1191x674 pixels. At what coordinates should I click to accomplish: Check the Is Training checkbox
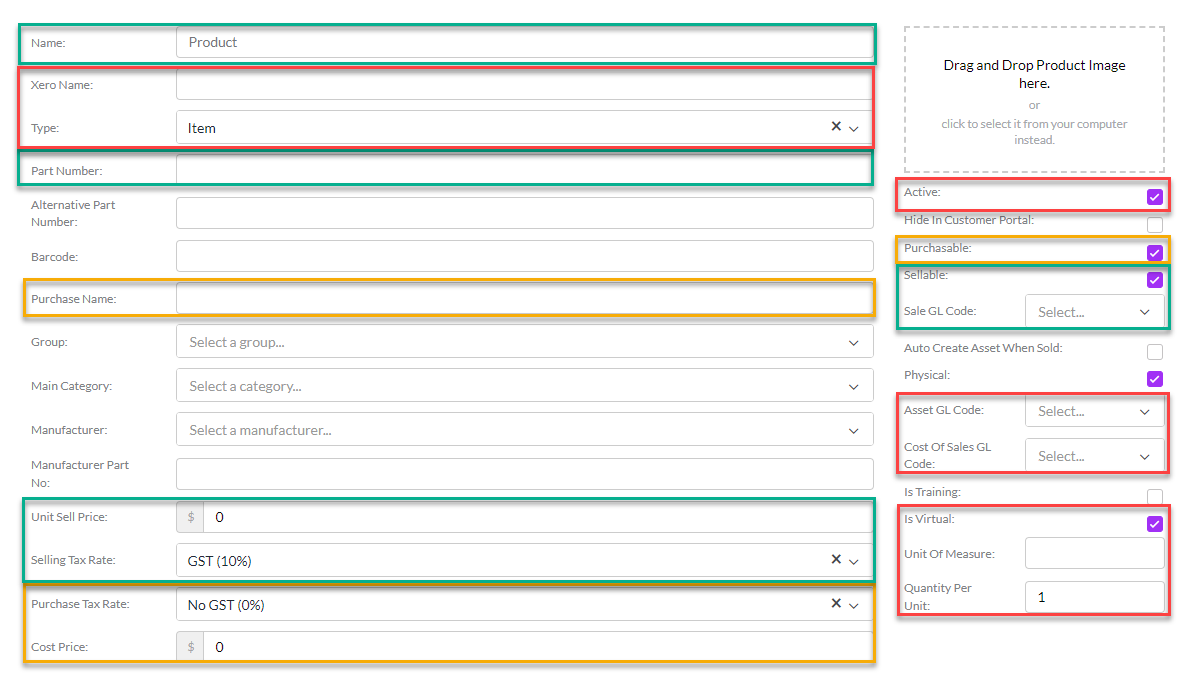(1155, 496)
